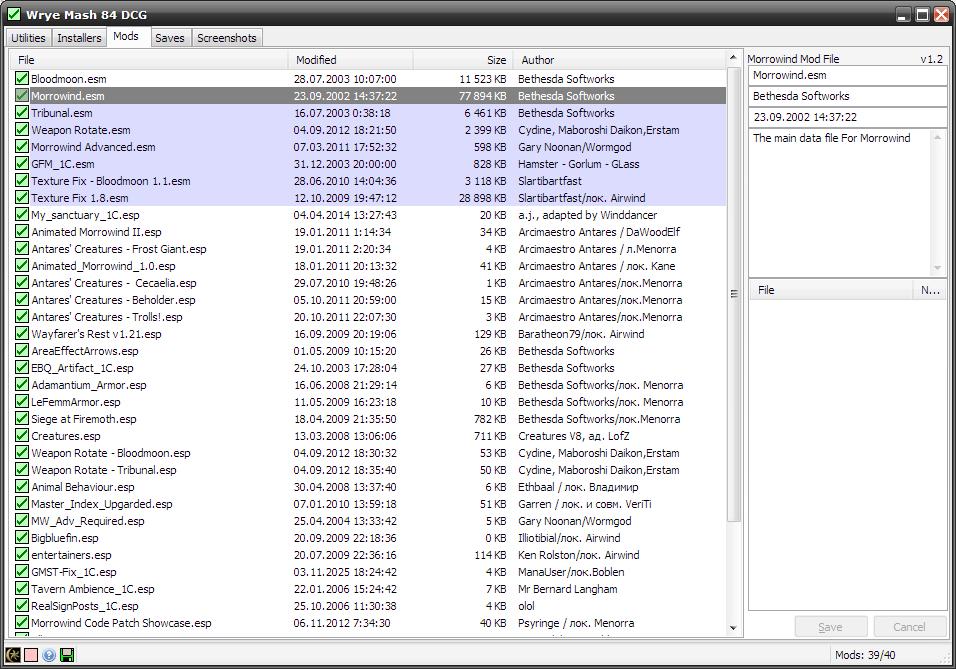Select Adamantium_Armor.esp row
This screenshot has height=669, width=956.
coord(370,385)
